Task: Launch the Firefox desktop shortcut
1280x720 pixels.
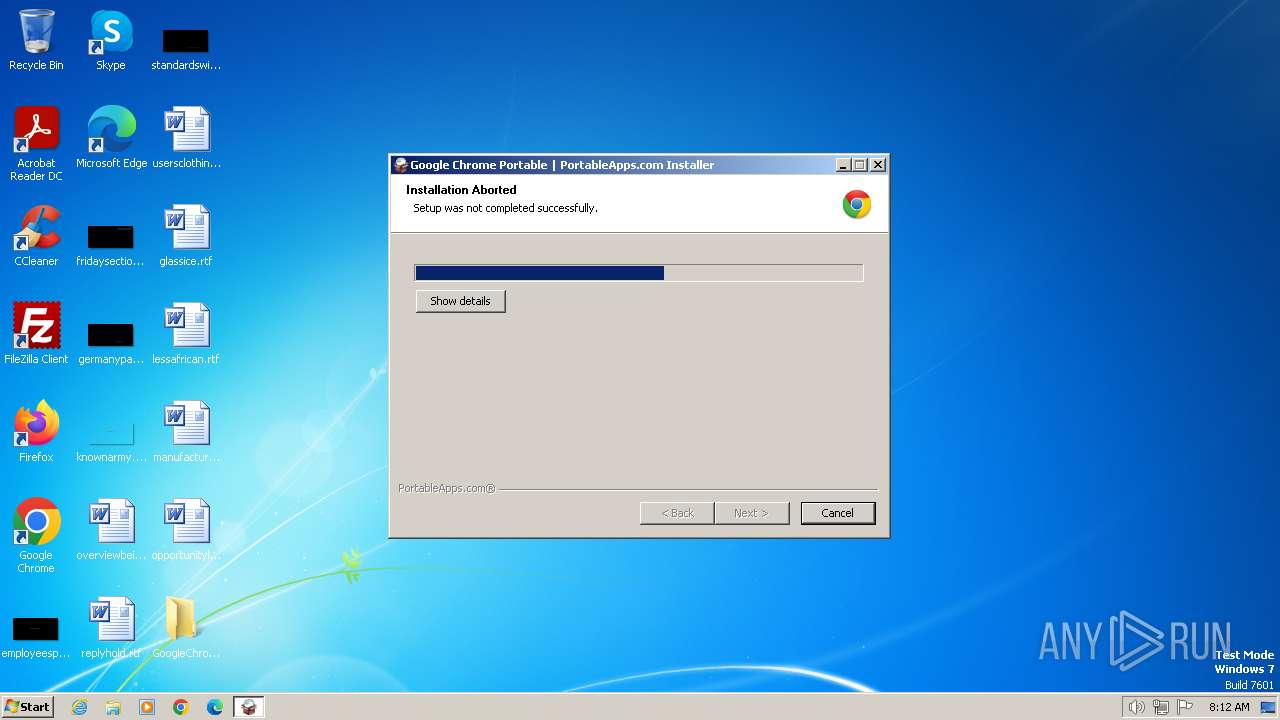Action: (x=36, y=432)
